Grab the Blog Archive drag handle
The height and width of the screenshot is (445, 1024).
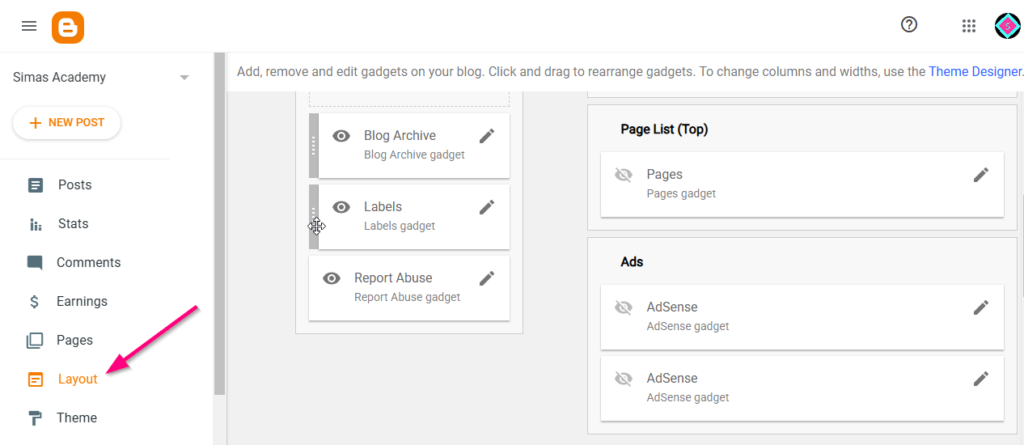(313, 145)
